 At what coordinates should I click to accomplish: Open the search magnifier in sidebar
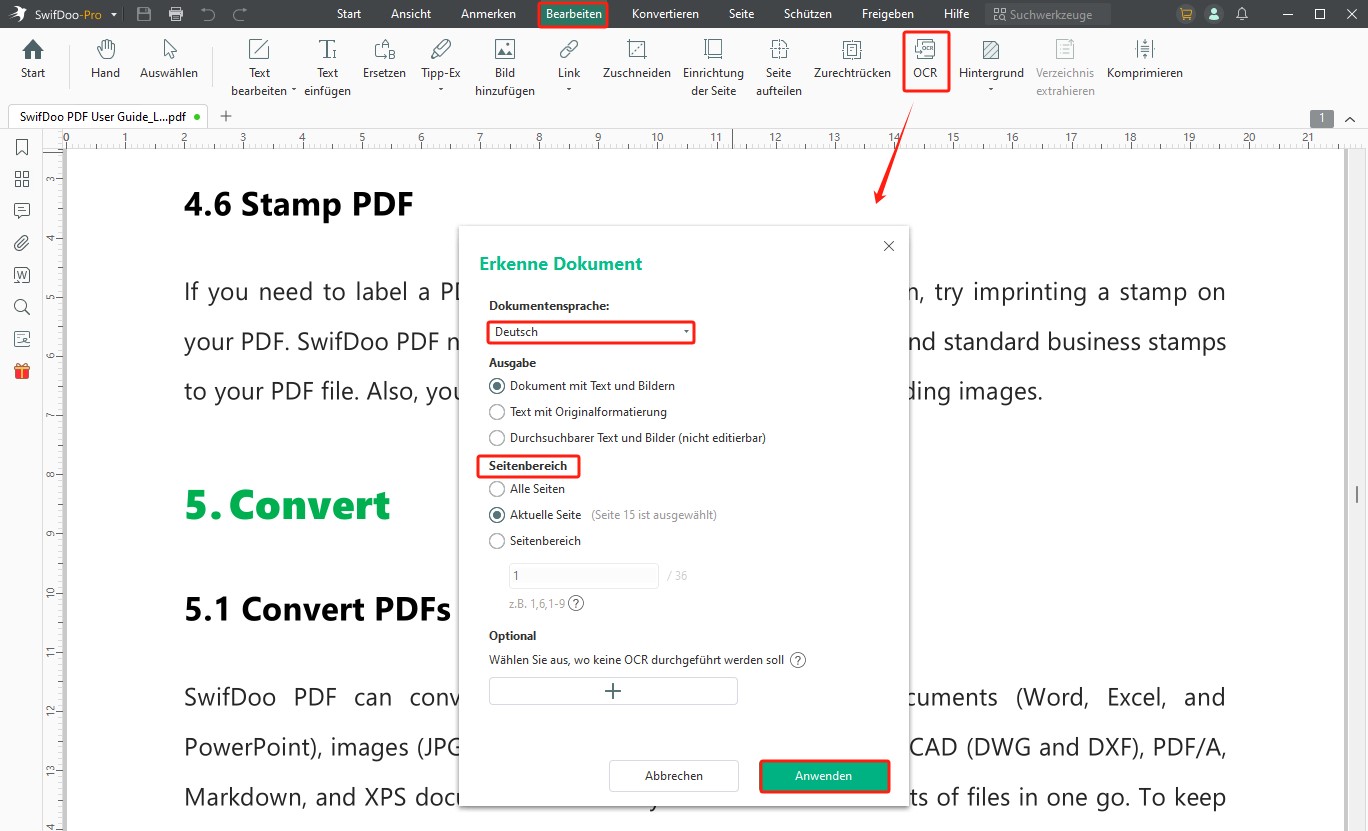tap(22, 307)
